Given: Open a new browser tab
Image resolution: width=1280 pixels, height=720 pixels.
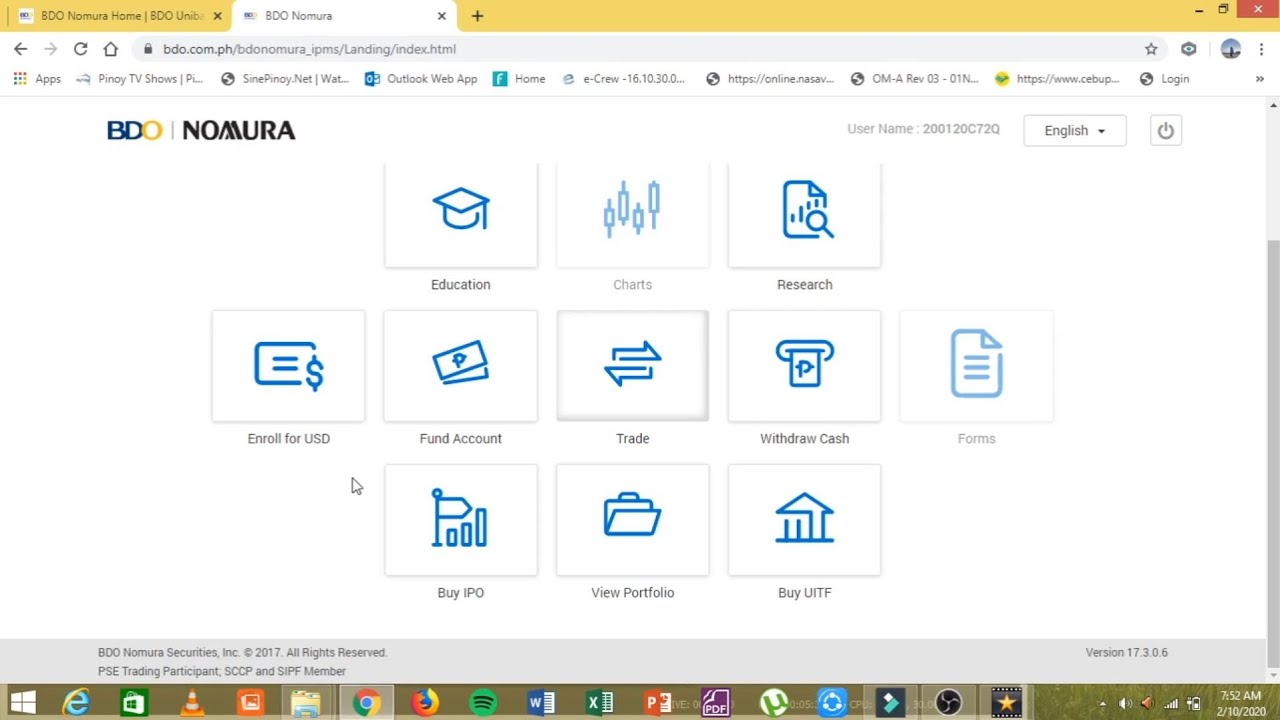Looking at the screenshot, I should coord(477,16).
